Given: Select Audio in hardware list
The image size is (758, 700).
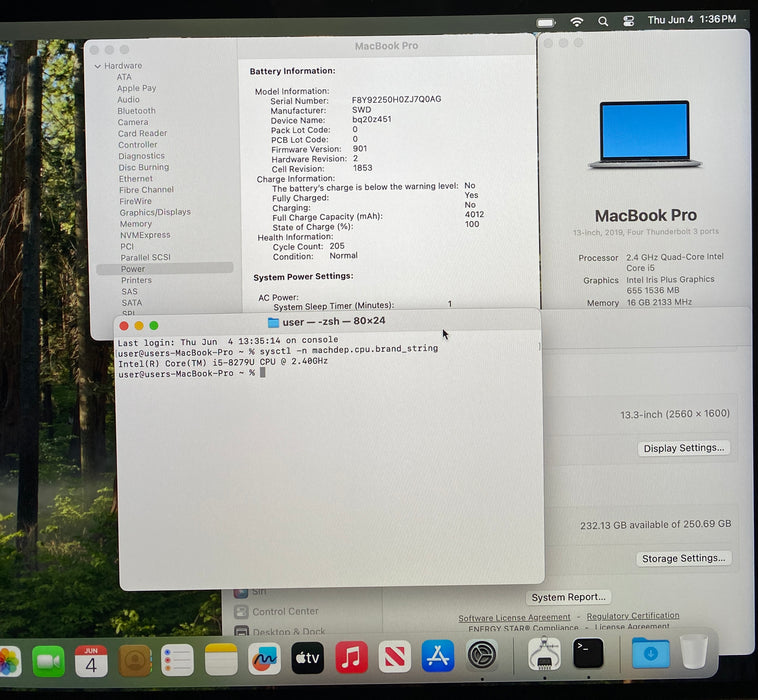Looking at the screenshot, I should tap(128, 100).
